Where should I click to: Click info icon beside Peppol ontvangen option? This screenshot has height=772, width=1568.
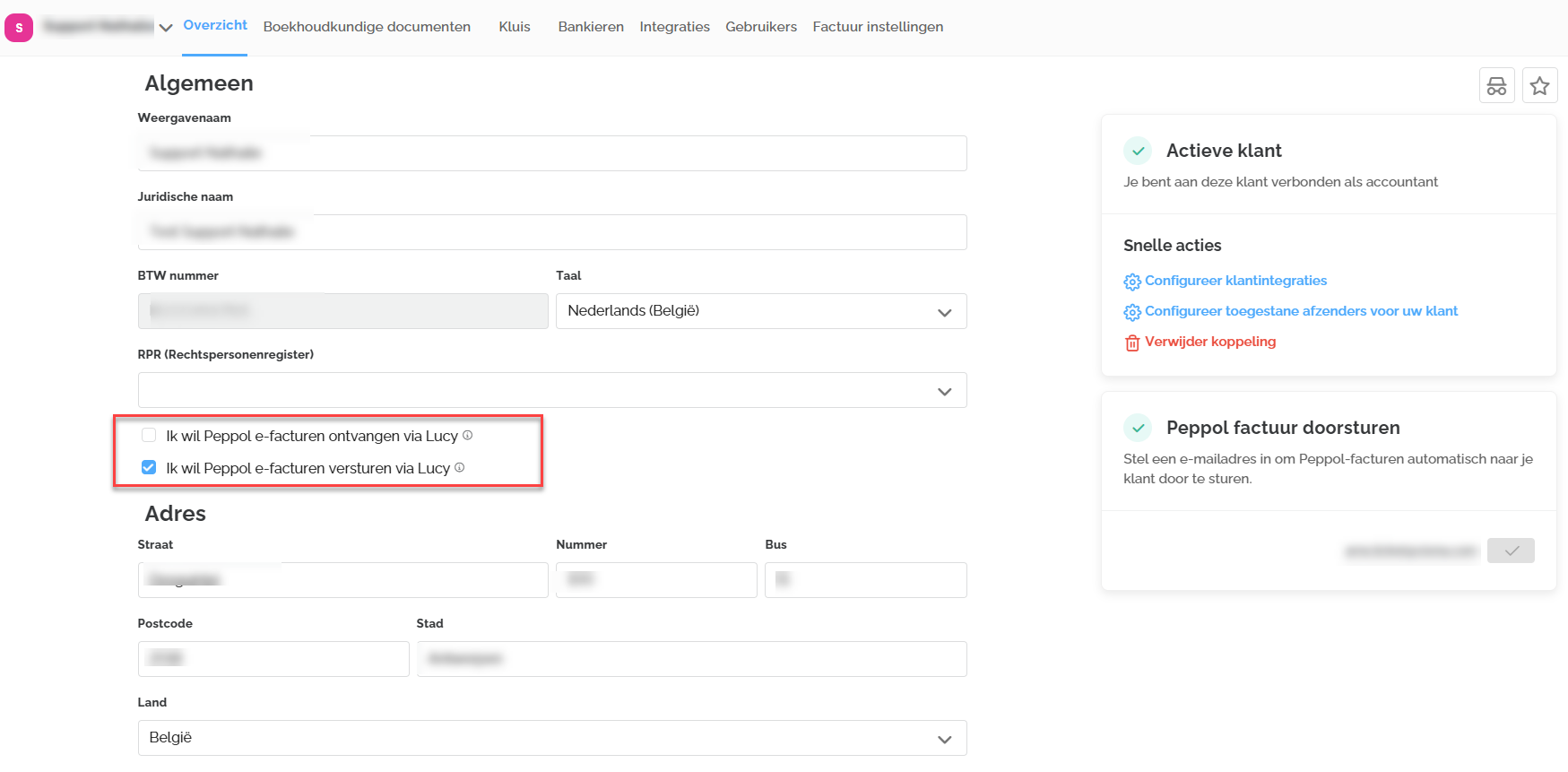pyautogui.click(x=467, y=436)
